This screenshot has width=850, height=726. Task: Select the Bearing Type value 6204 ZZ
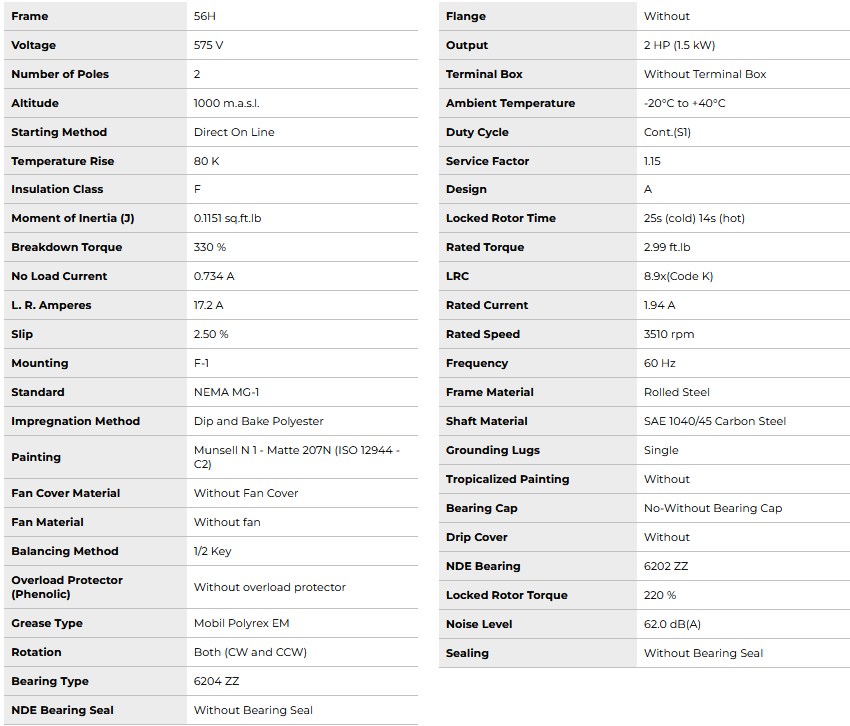(x=216, y=681)
